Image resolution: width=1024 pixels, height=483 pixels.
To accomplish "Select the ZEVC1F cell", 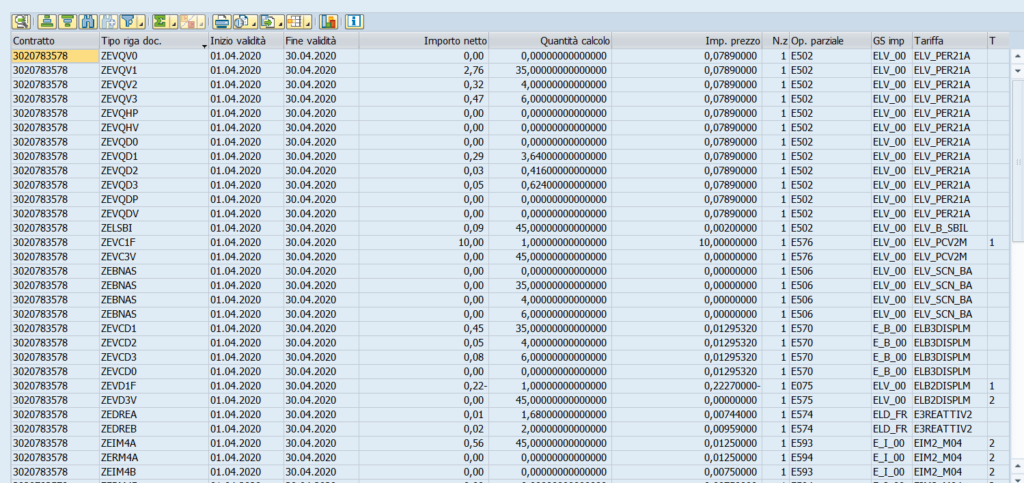I will pyautogui.click(x=153, y=242).
